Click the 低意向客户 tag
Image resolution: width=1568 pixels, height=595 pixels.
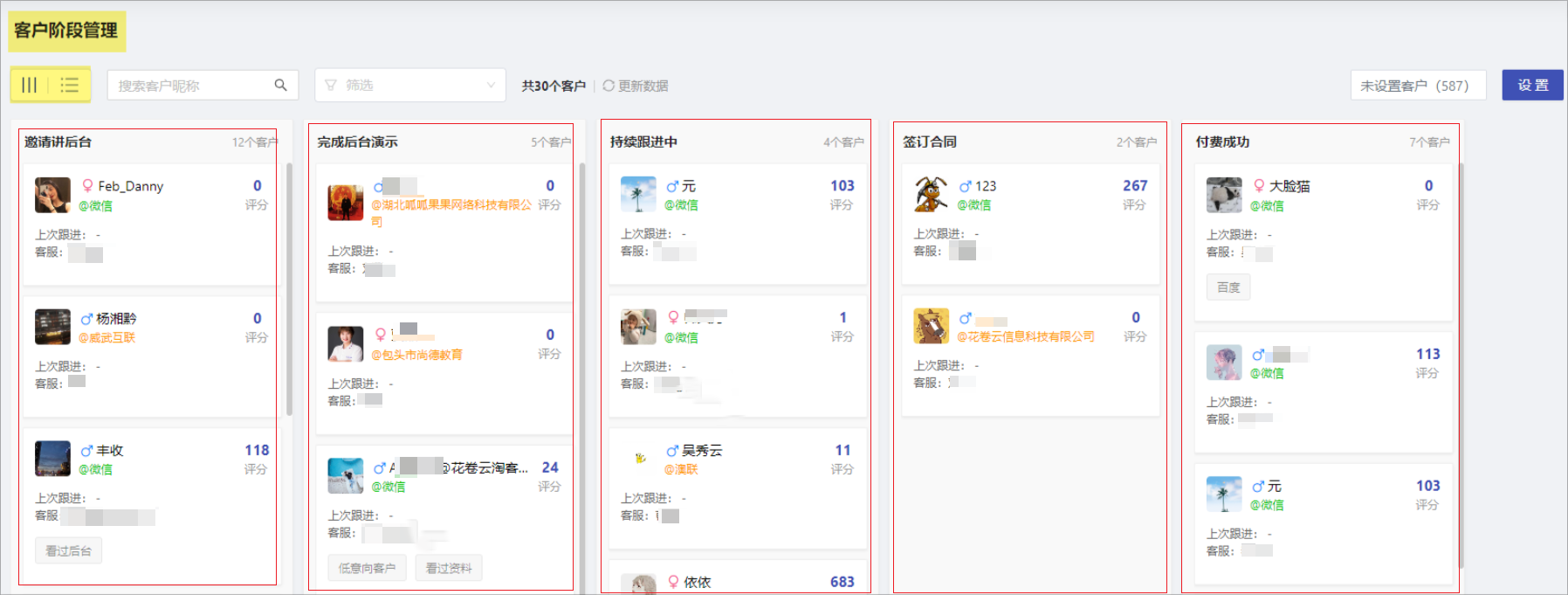click(367, 568)
